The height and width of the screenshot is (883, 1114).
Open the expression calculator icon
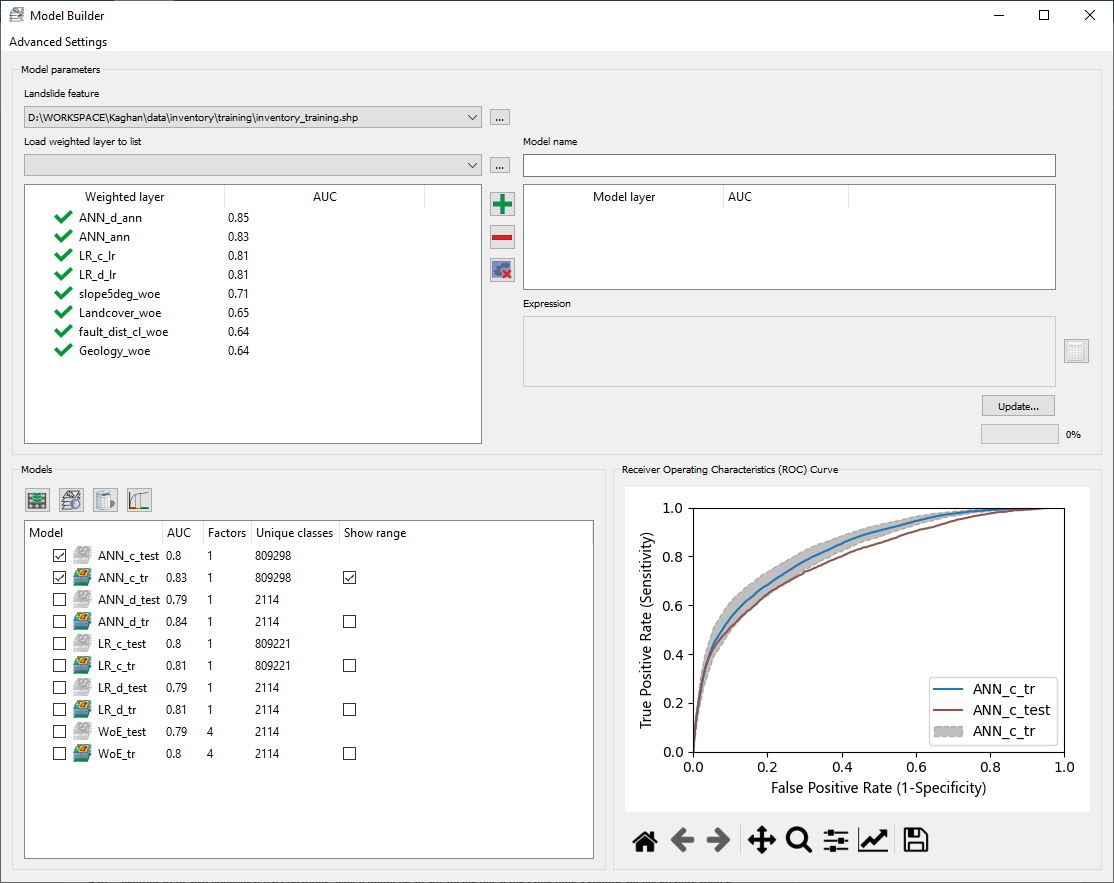click(1076, 351)
